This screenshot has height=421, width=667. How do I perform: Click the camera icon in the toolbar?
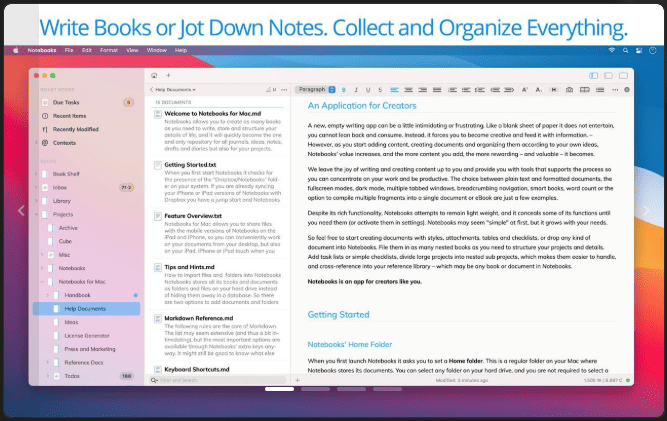[x=569, y=90]
